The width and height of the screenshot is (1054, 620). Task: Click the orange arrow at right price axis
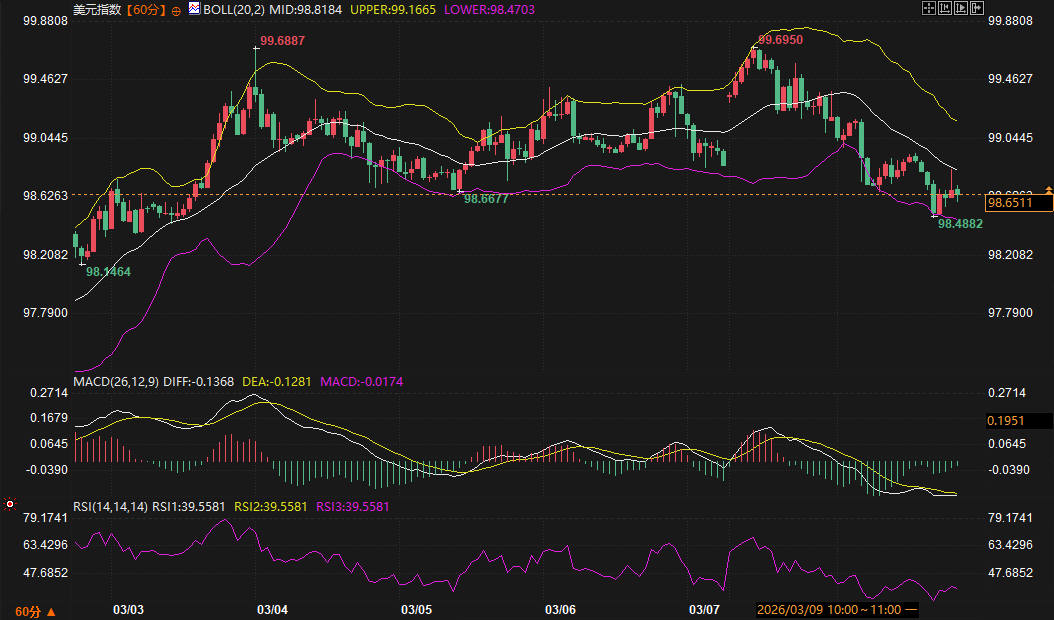coord(1048,190)
